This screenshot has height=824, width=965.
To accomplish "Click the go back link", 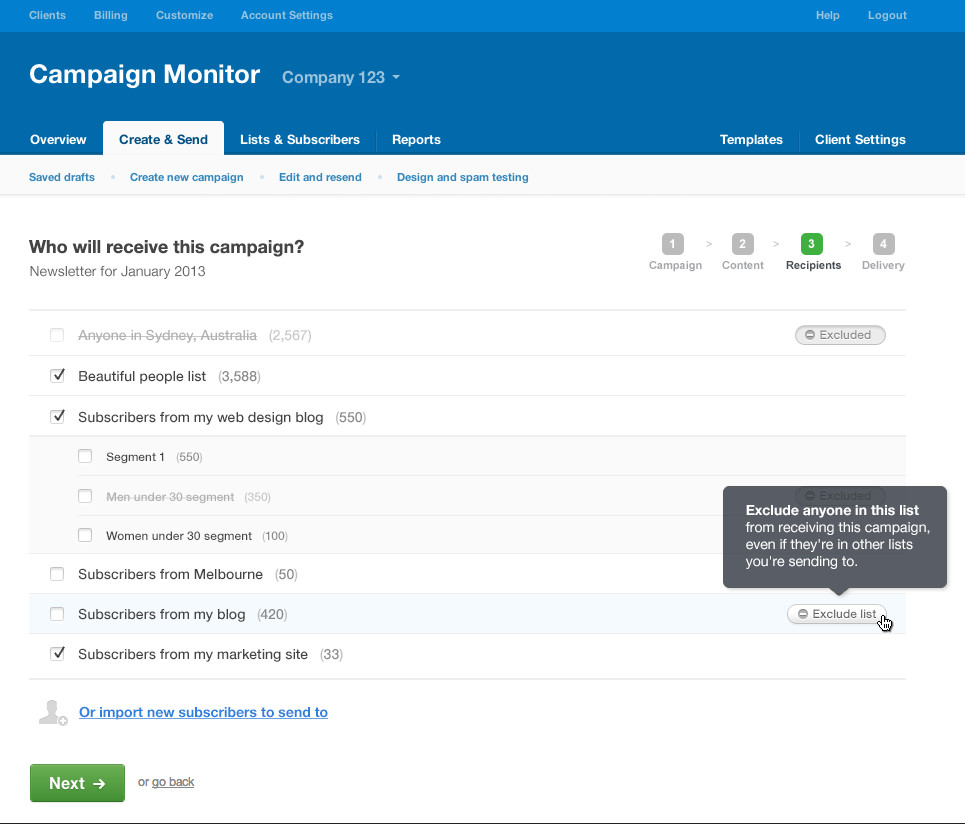I will (x=172, y=782).
